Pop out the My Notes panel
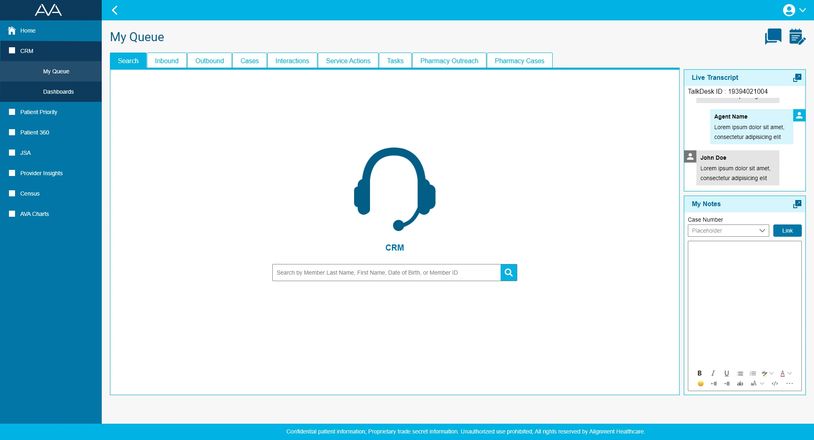 (x=797, y=204)
